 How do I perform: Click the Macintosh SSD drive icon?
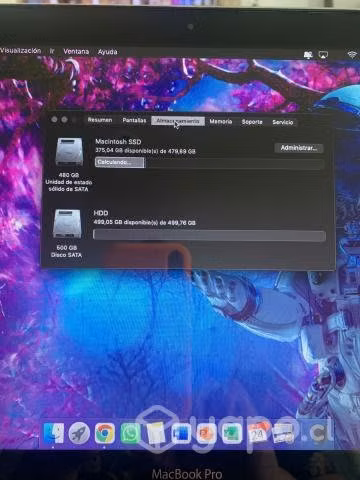click(x=69, y=152)
